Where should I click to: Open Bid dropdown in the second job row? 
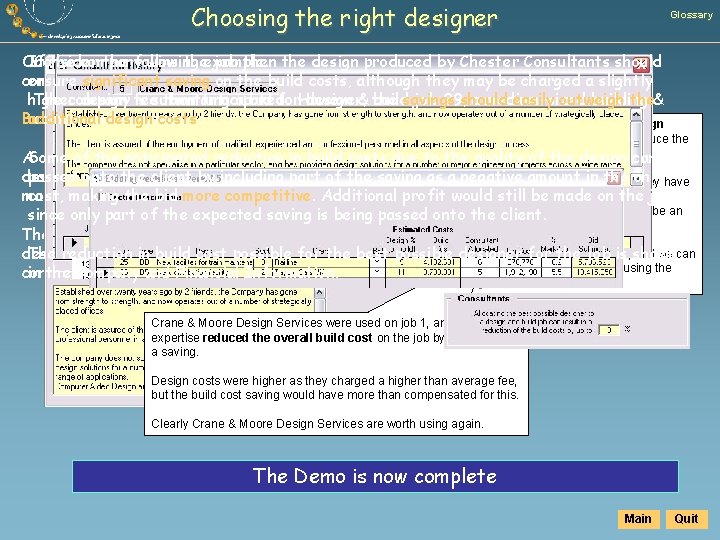(x=377, y=272)
